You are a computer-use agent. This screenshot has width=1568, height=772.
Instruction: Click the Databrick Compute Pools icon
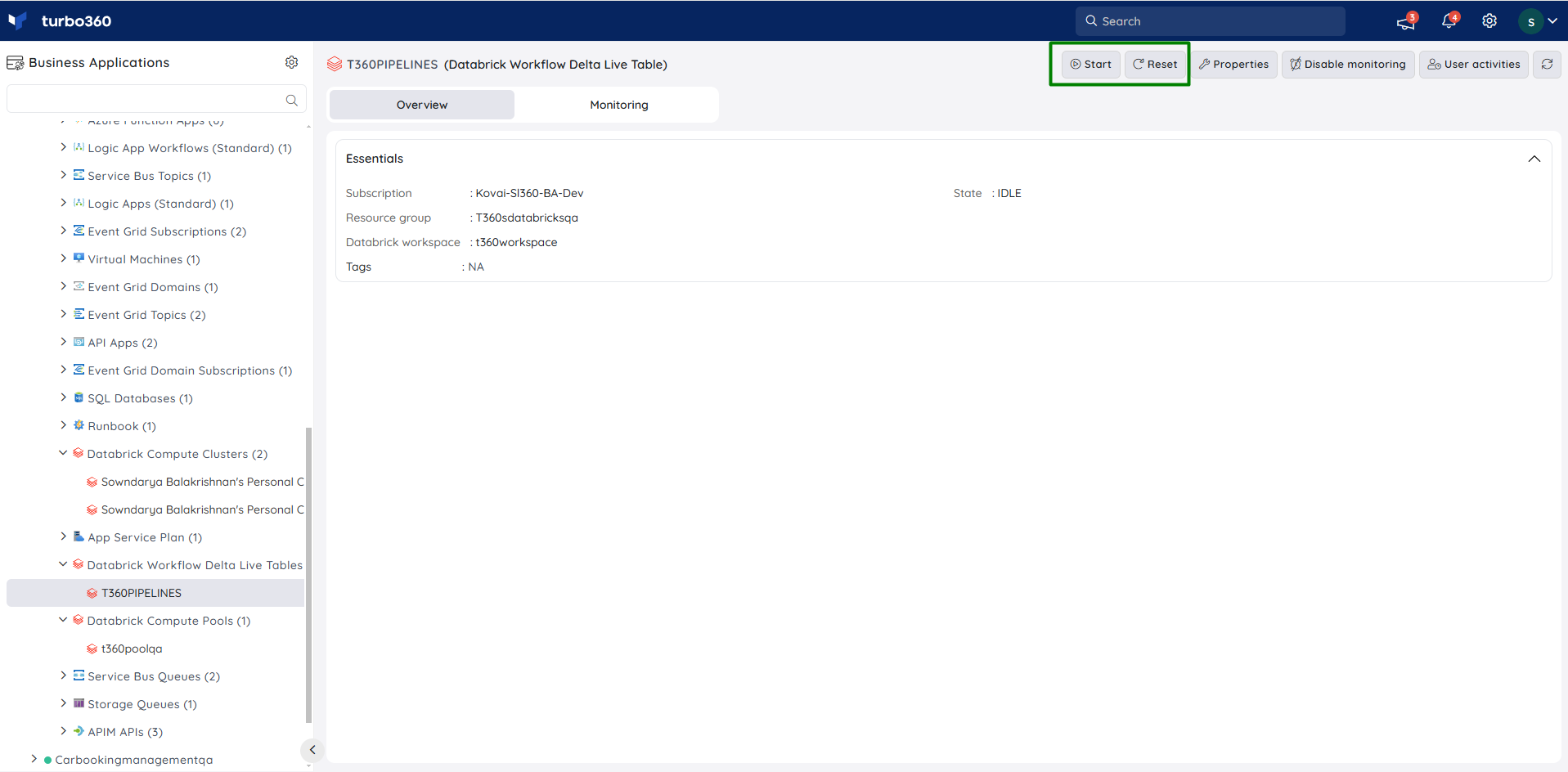tap(78, 620)
